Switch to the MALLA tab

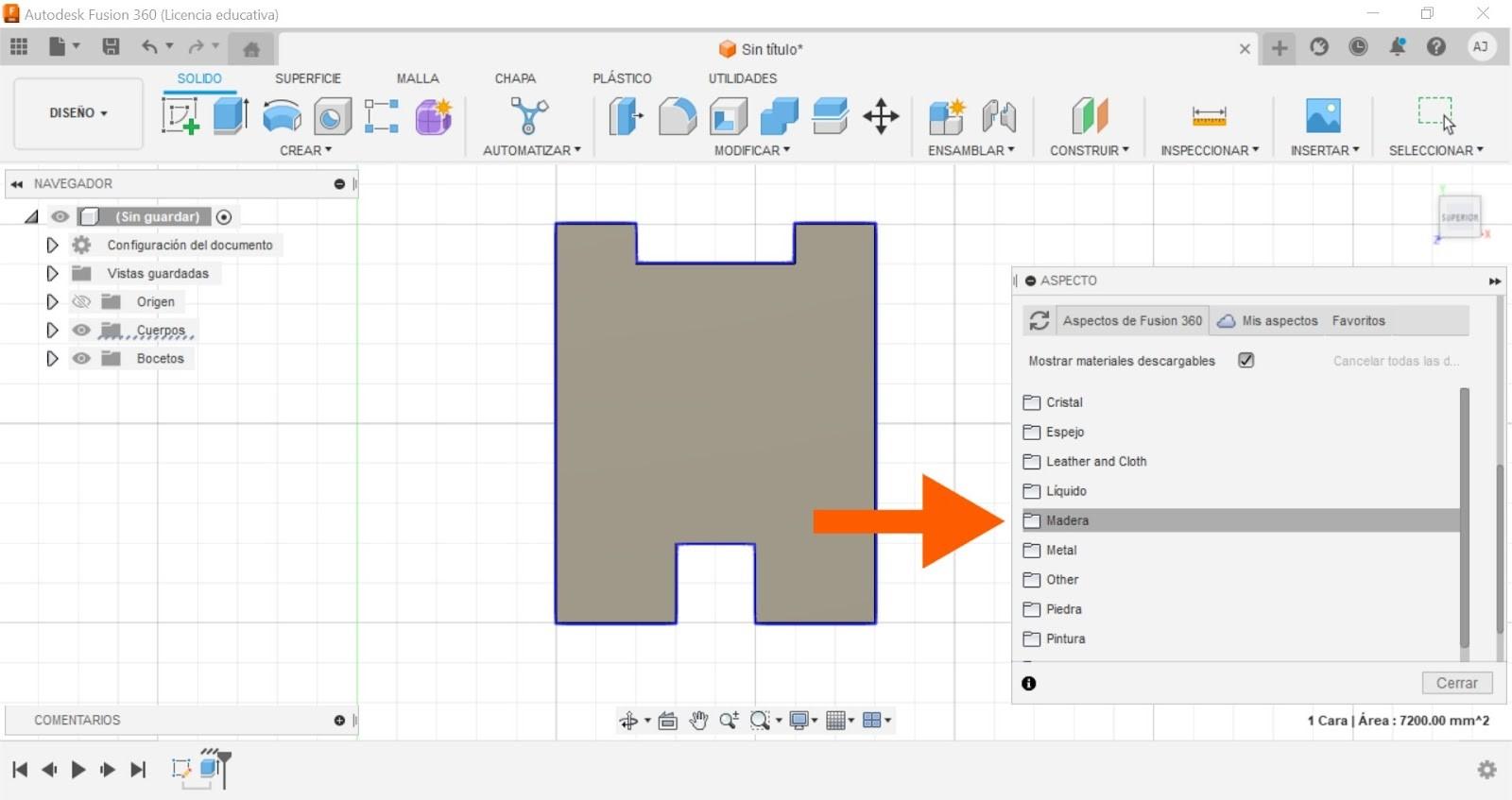pyautogui.click(x=418, y=78)
